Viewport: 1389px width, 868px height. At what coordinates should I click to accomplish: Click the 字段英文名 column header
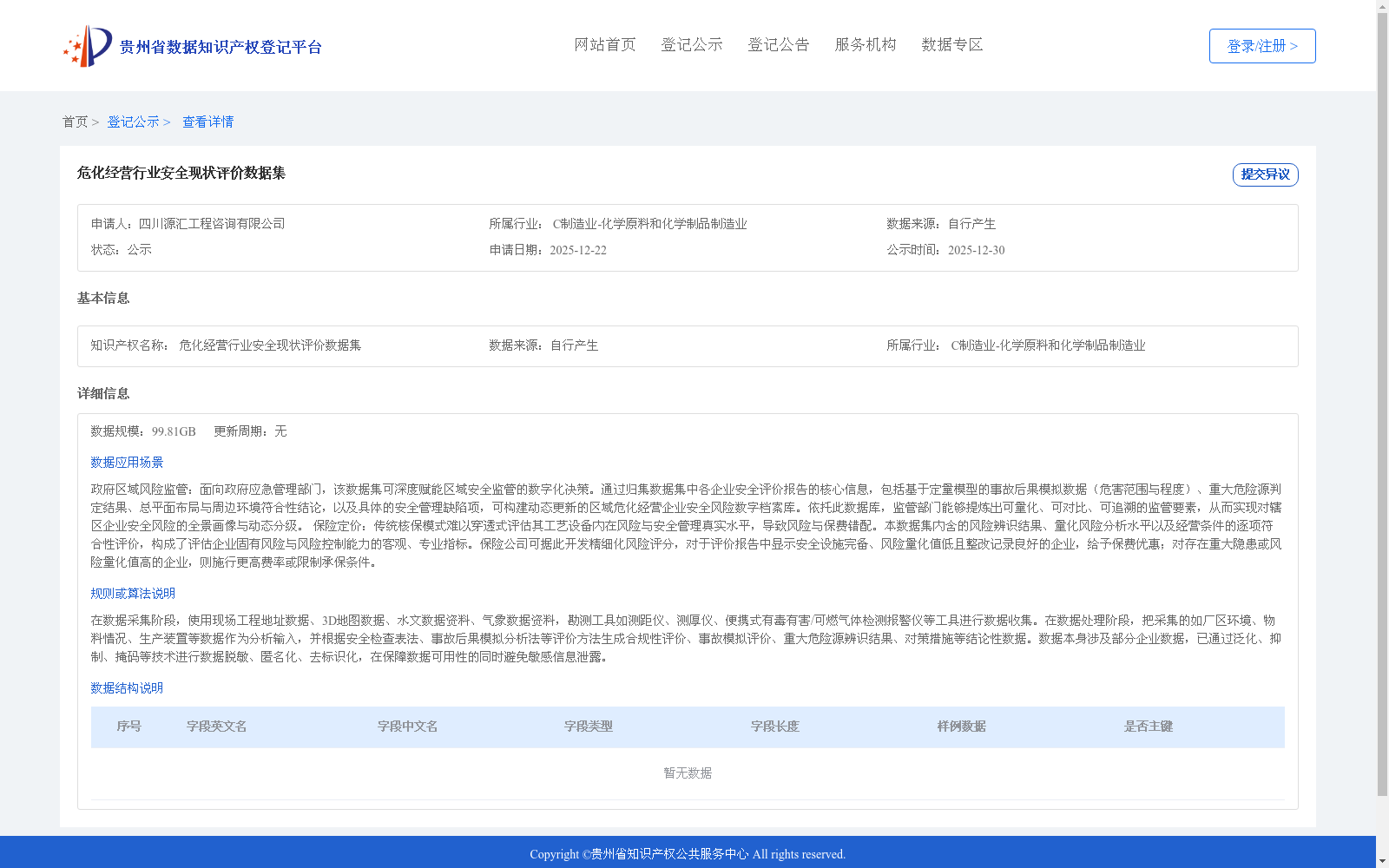(217, 727)
